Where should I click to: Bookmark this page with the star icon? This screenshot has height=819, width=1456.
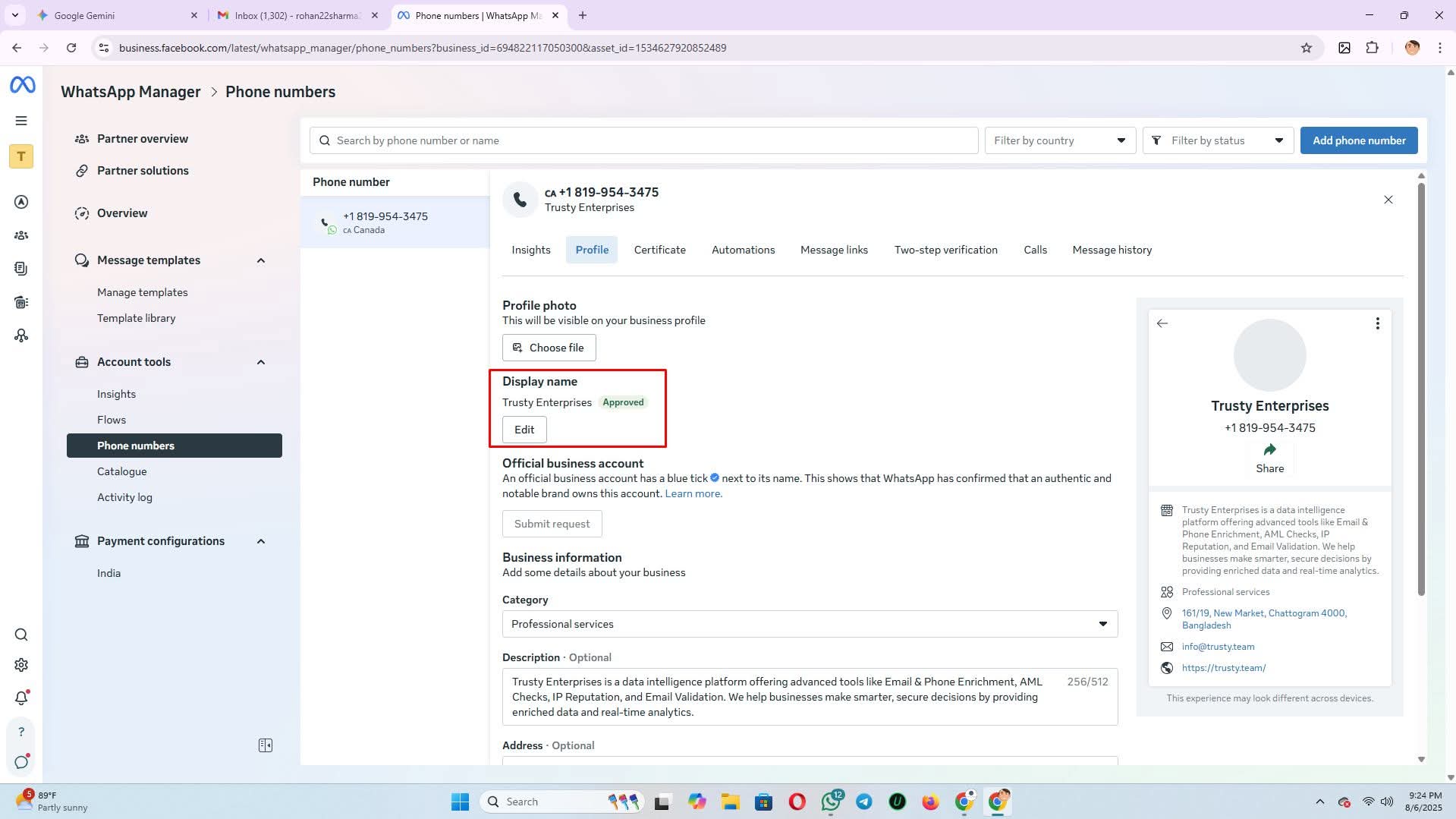1306,48
